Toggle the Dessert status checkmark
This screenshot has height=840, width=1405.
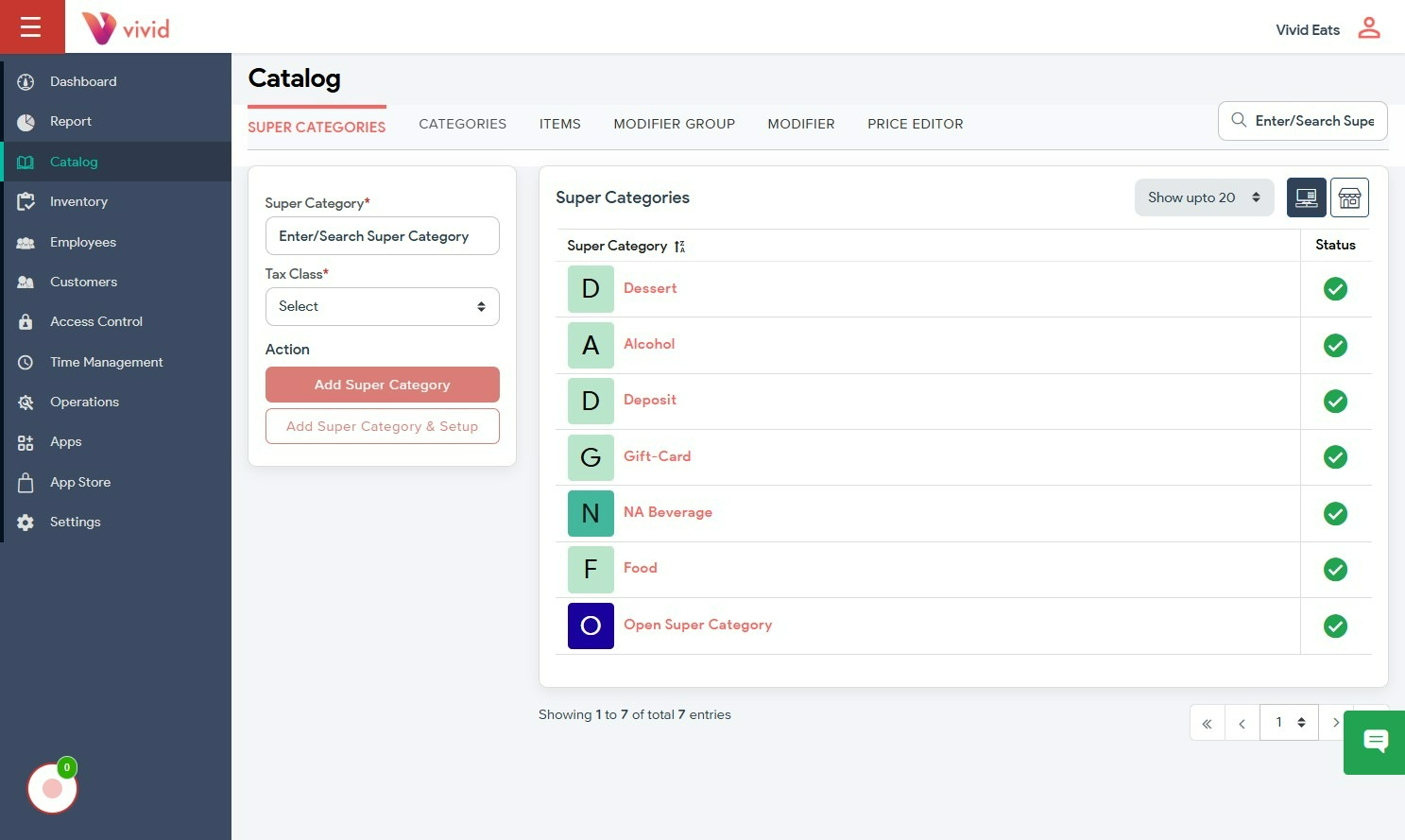(x=1335, y=289)
